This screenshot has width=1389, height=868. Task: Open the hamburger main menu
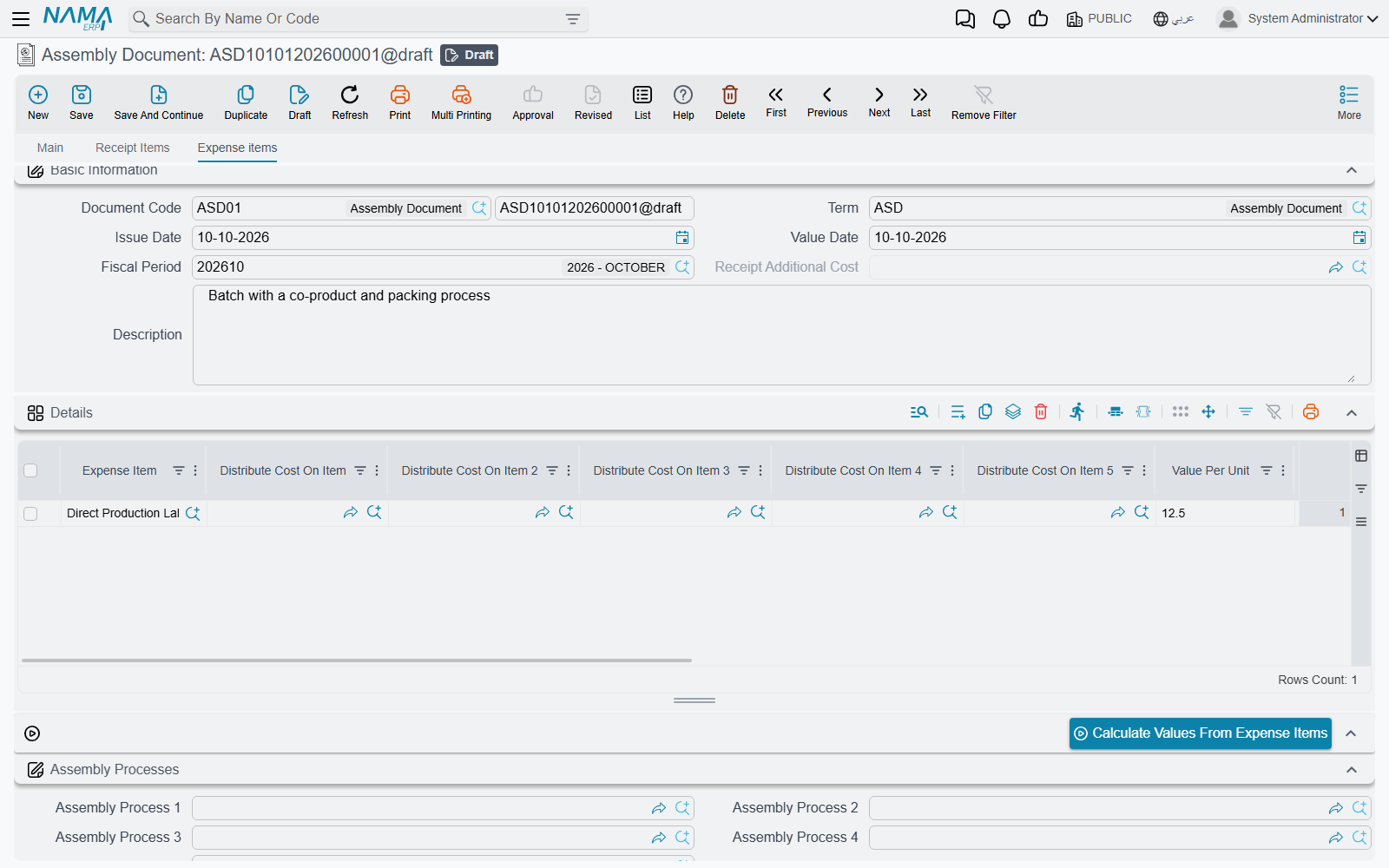(x=21, y=18)
